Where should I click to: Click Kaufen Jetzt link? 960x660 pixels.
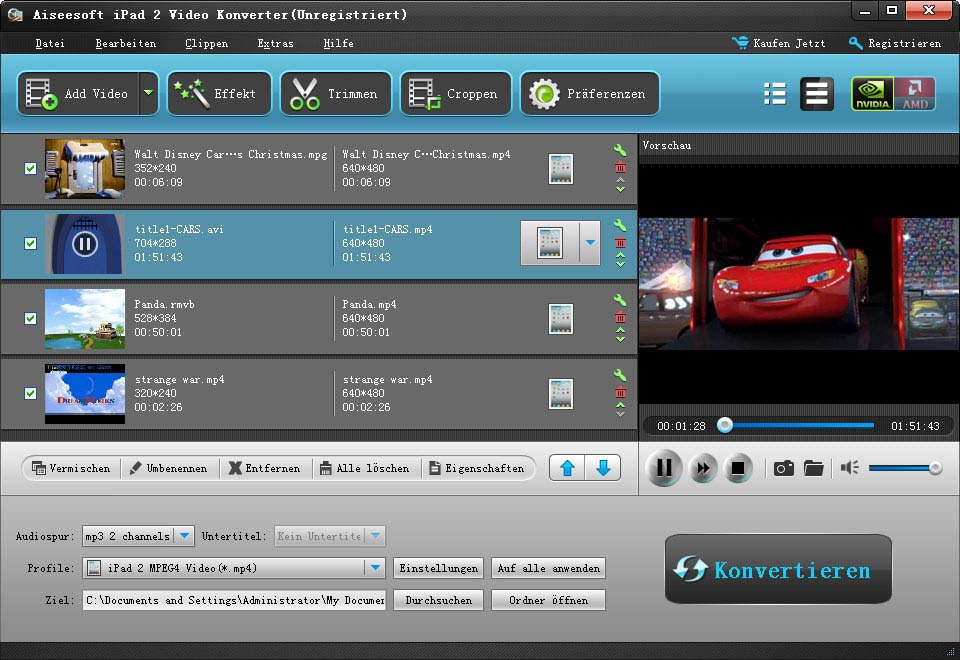(x=779, y=43)
